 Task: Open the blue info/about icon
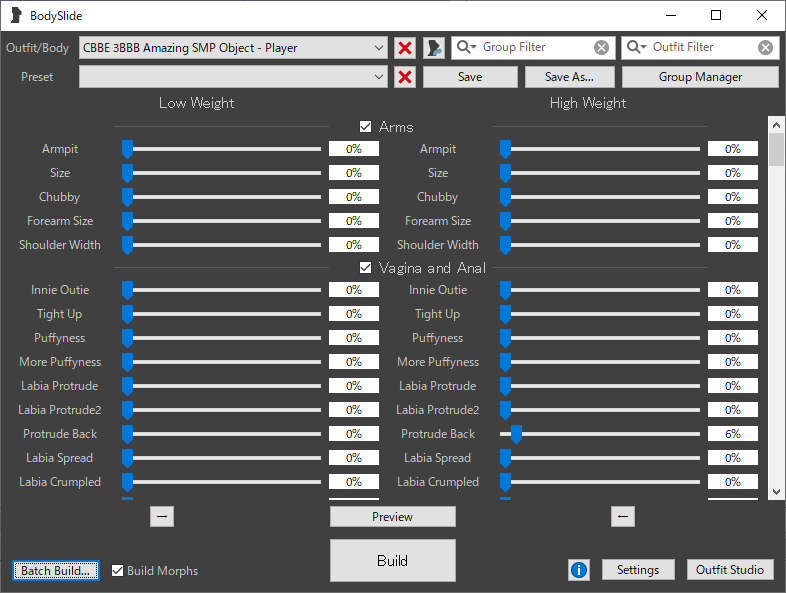(x=579, y=570)
